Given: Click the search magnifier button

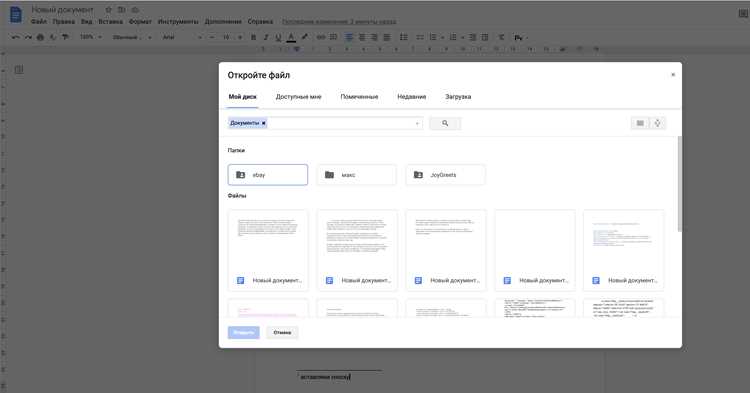Looking at the screenshot, I should 445,123.
